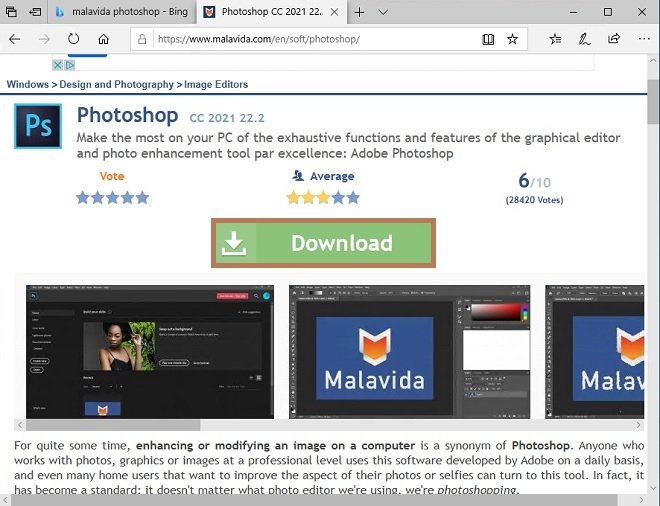Image resolution: width=660 pixels, height=506 pixels.
Task: Vote five stars rating
Action: [142, 197]
